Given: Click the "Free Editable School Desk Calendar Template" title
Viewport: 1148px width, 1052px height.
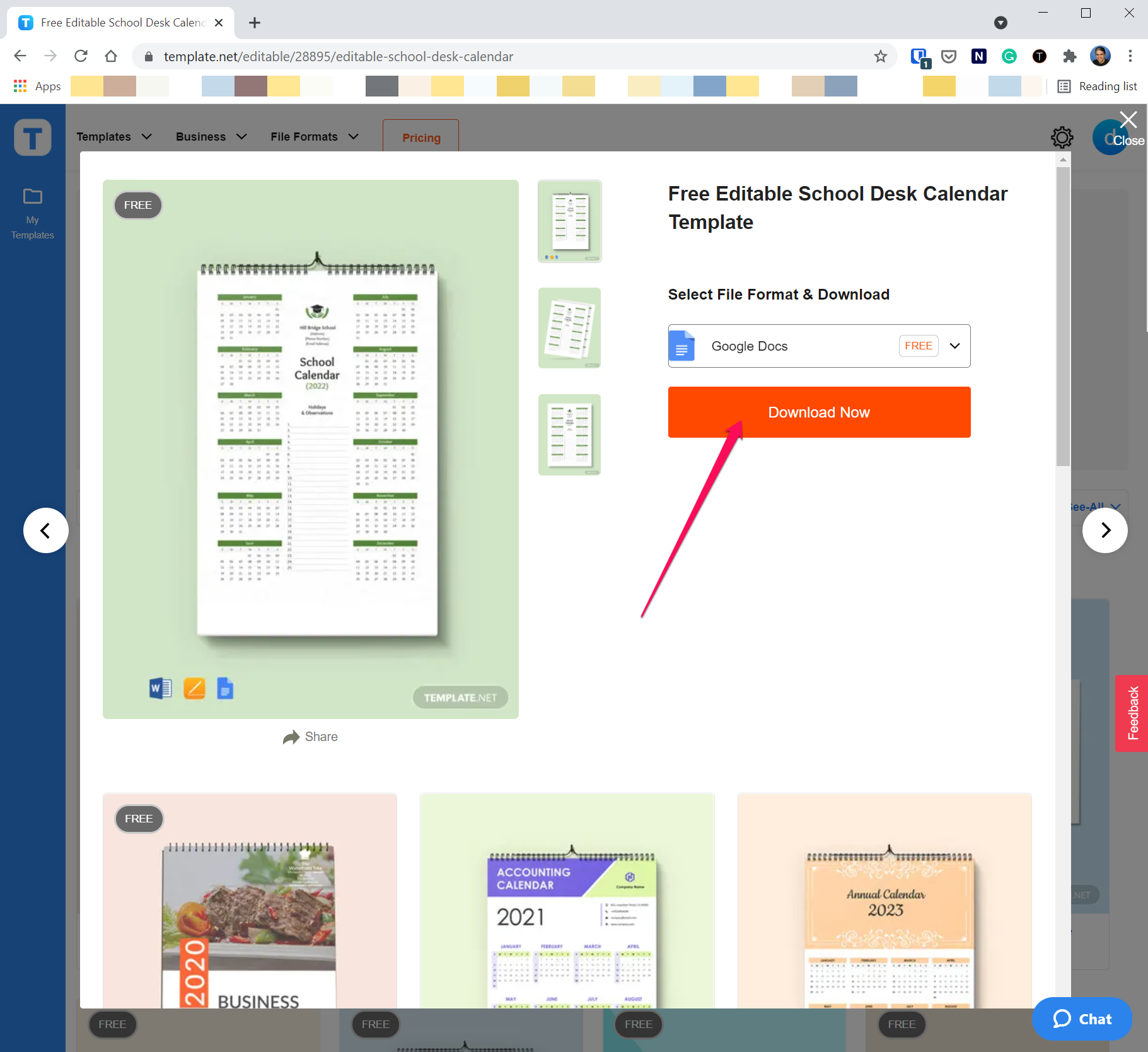Looking at the screenshot, I should 838,207.
